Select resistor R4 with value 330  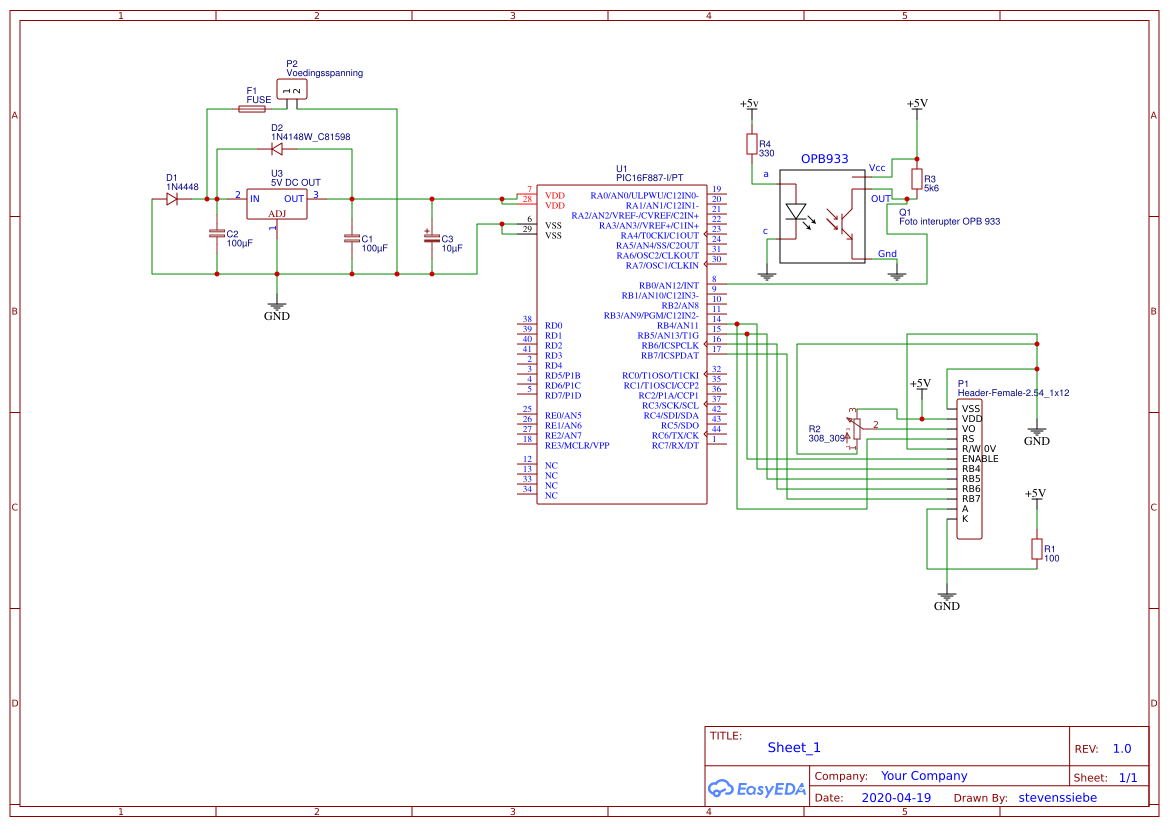753,145
